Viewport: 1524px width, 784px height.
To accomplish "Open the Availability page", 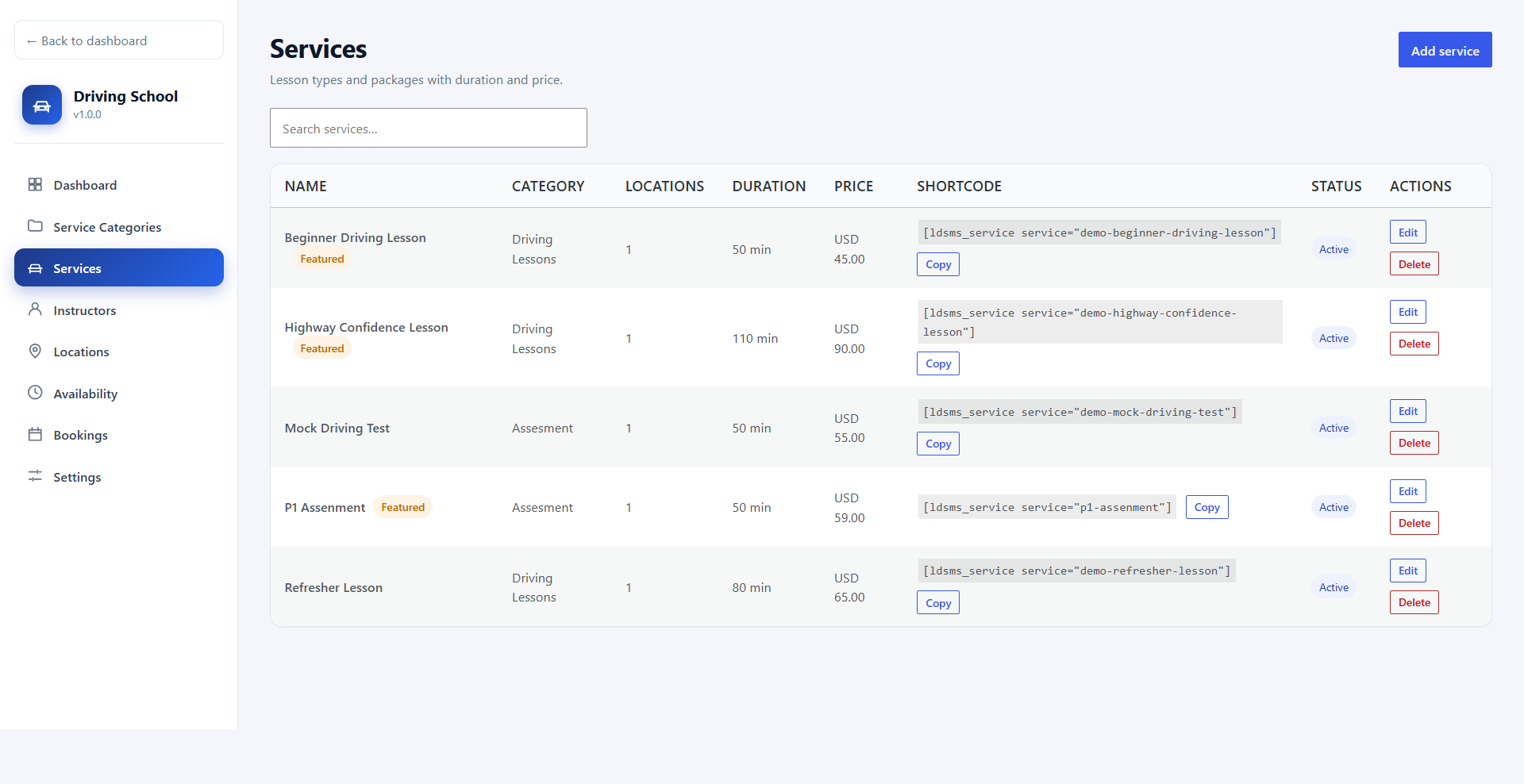I will point(119,394).
